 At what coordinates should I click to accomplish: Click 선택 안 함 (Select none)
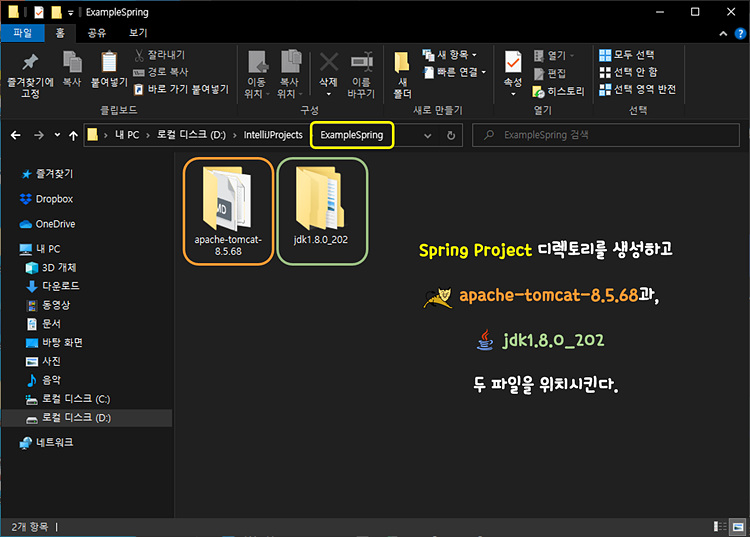pos(629,72)
